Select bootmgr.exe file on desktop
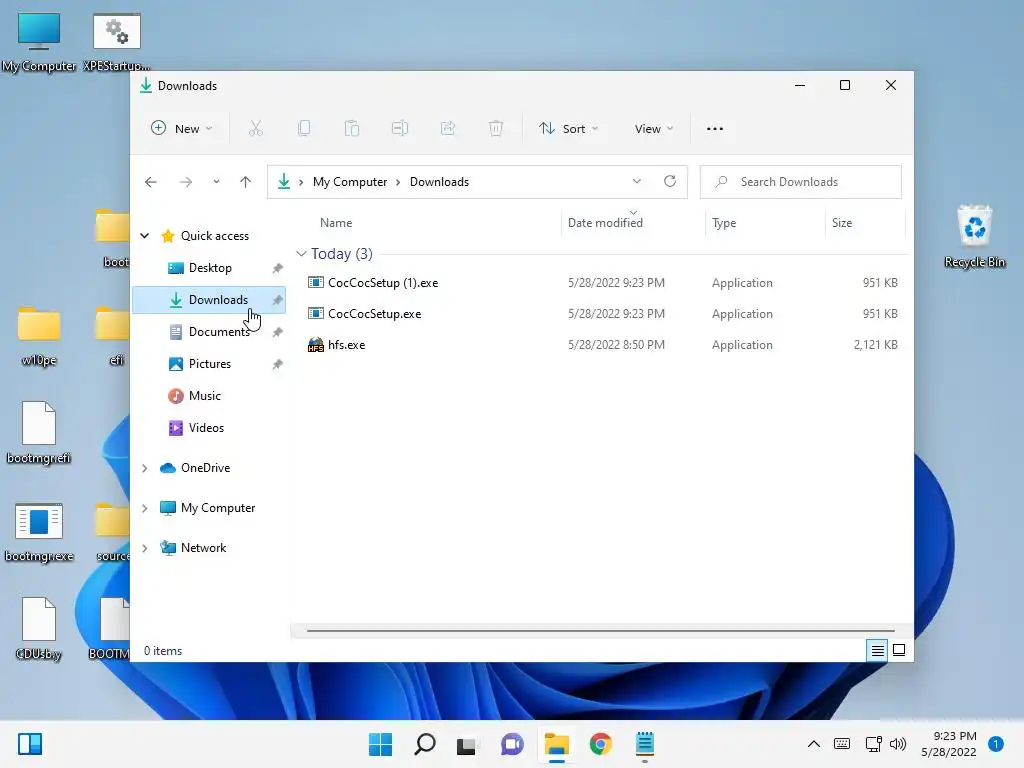 pyautogui.click(x=39, y=532)
